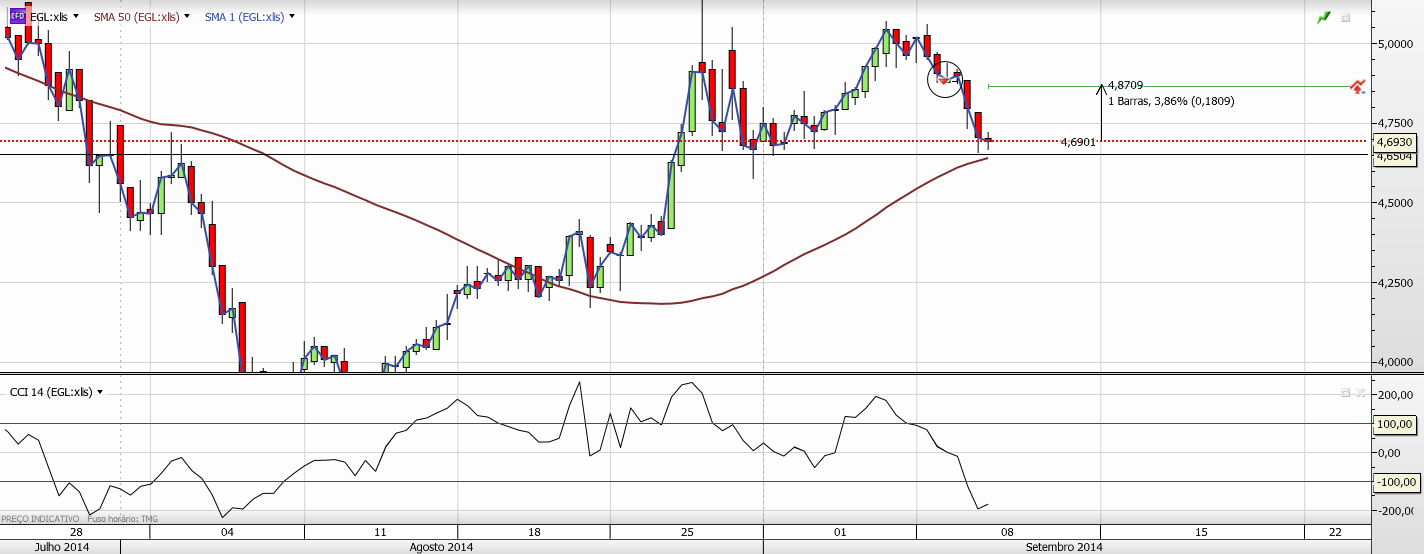Click the 11 date label on time axis
The width and height of the screenshot is (1424, 554).
pyautogui.click(x=380, y=532)
